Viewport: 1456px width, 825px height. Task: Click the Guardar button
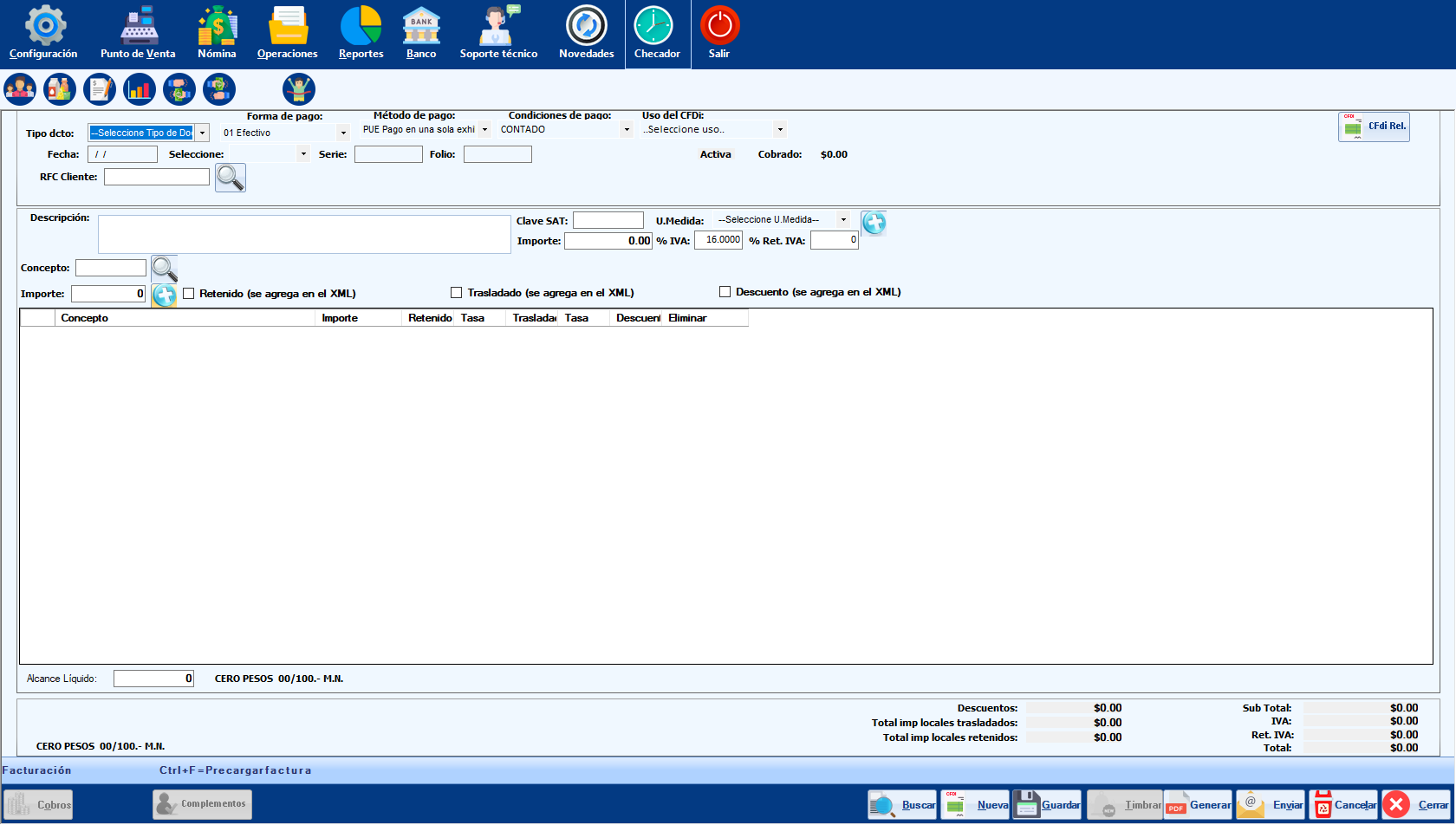click(x=1047, y=805)
